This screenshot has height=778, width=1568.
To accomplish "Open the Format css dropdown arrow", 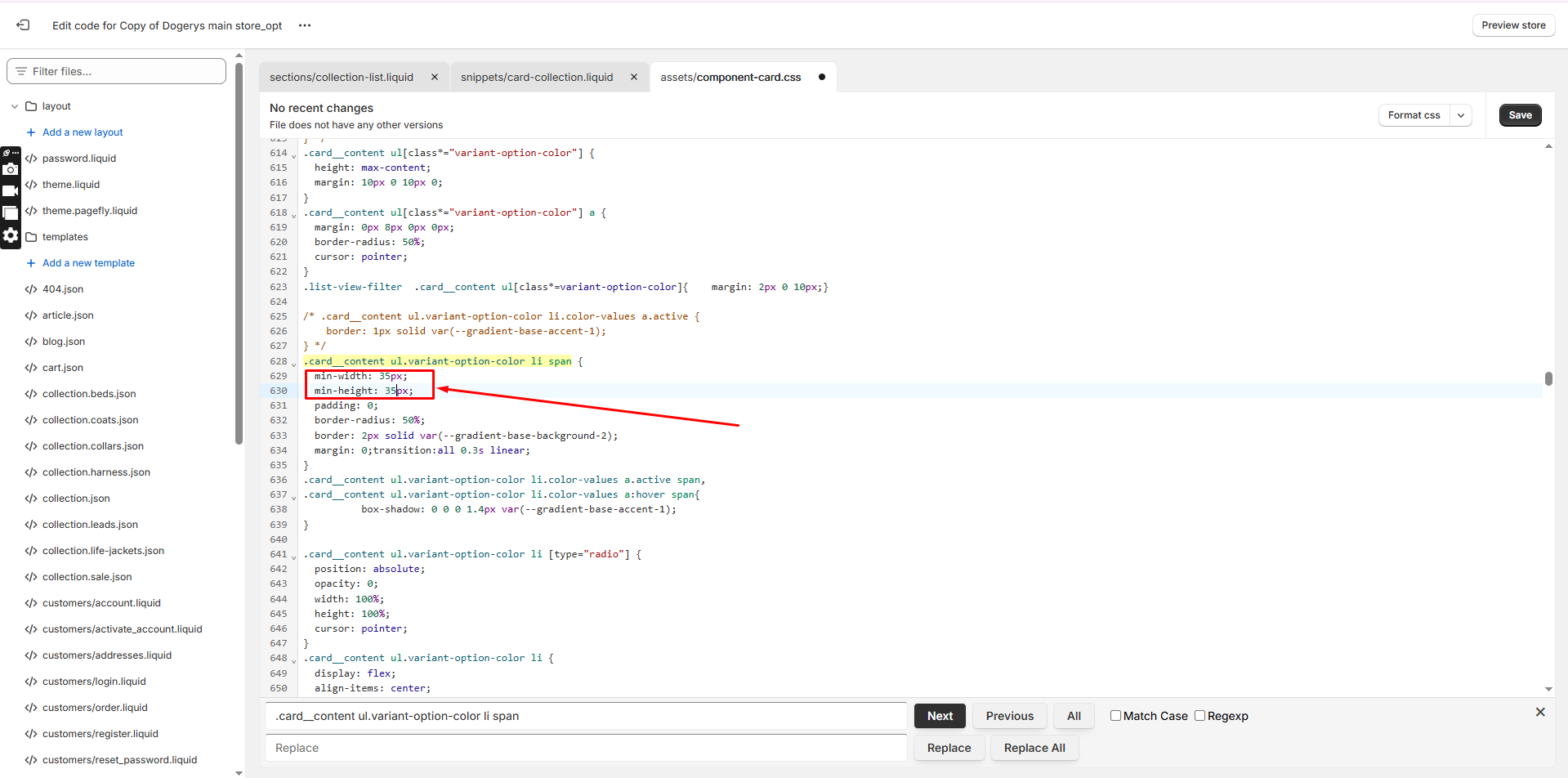I will [x=1461, y=115].
